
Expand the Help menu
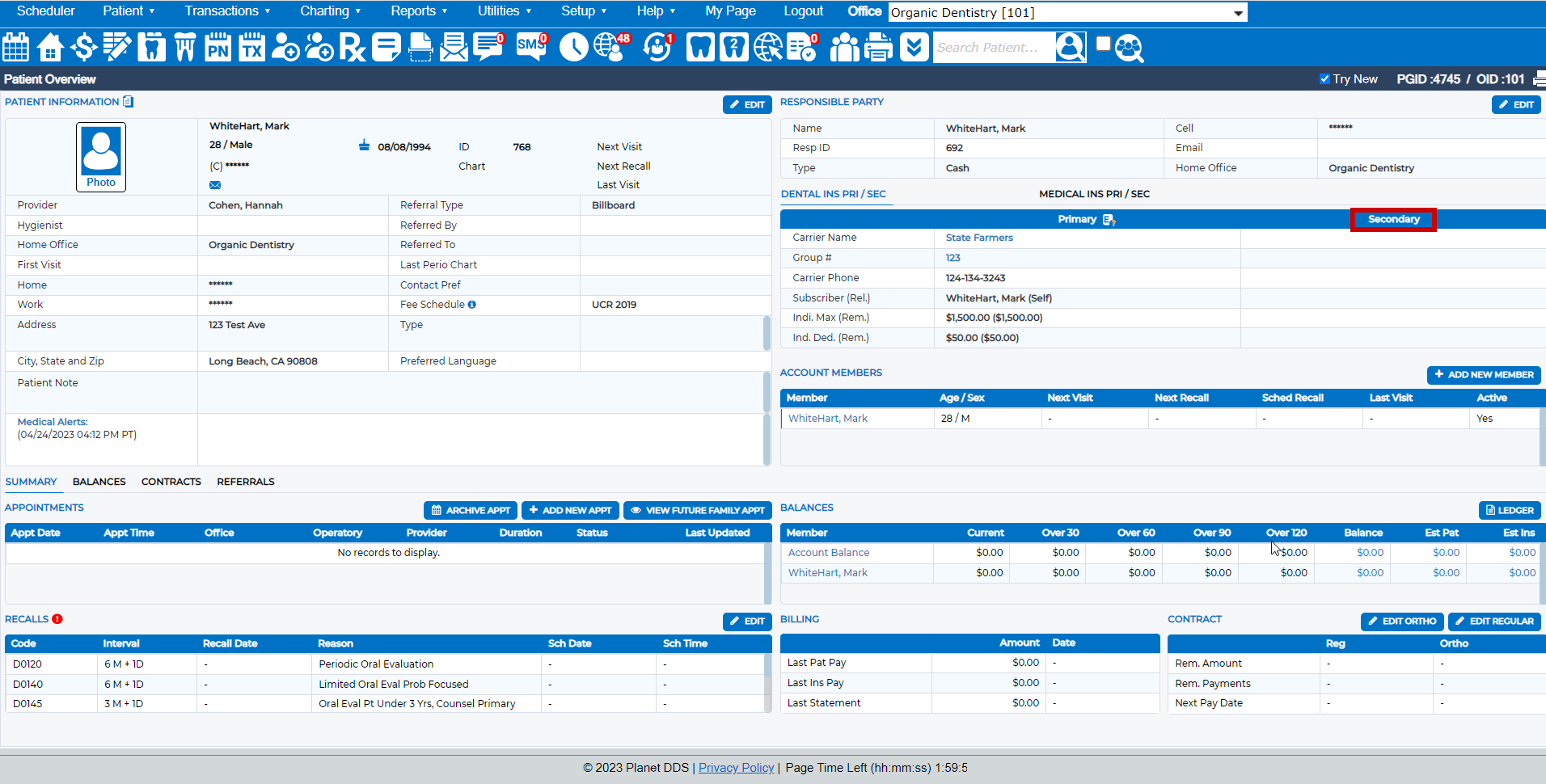(x=656, y=11)
